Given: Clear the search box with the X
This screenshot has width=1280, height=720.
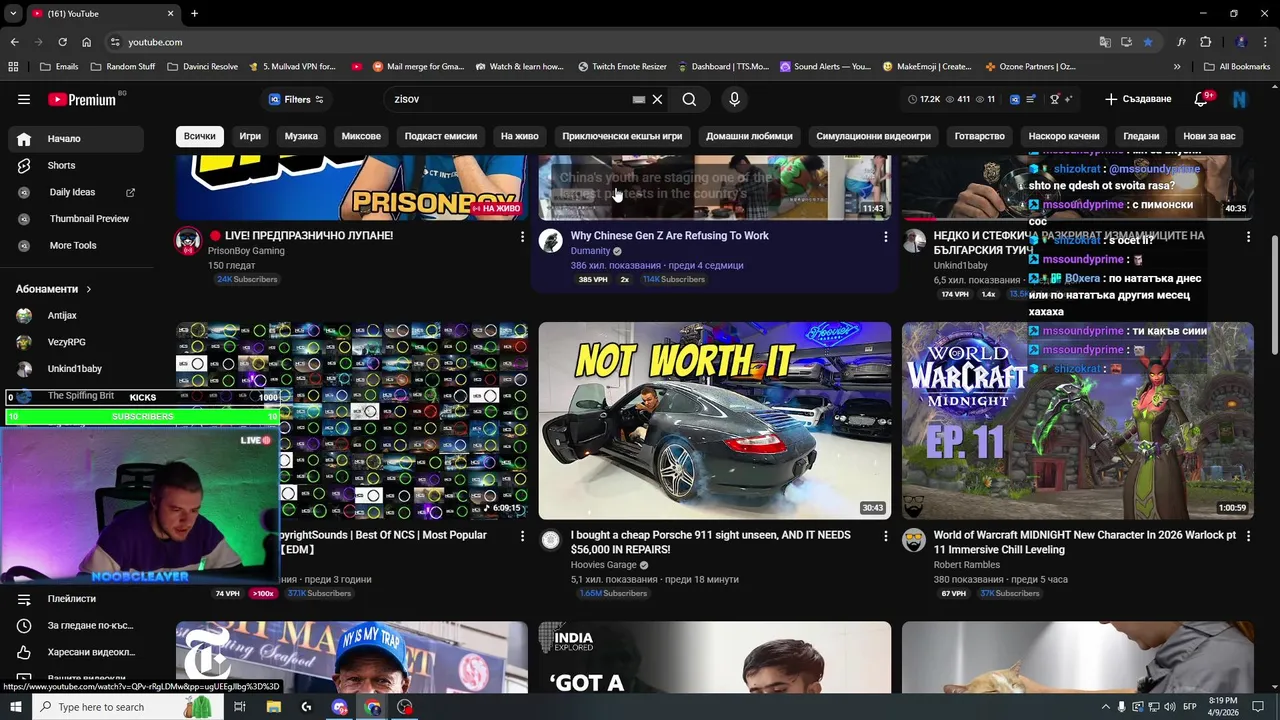Looking at the screenshot, I should 657,99.
